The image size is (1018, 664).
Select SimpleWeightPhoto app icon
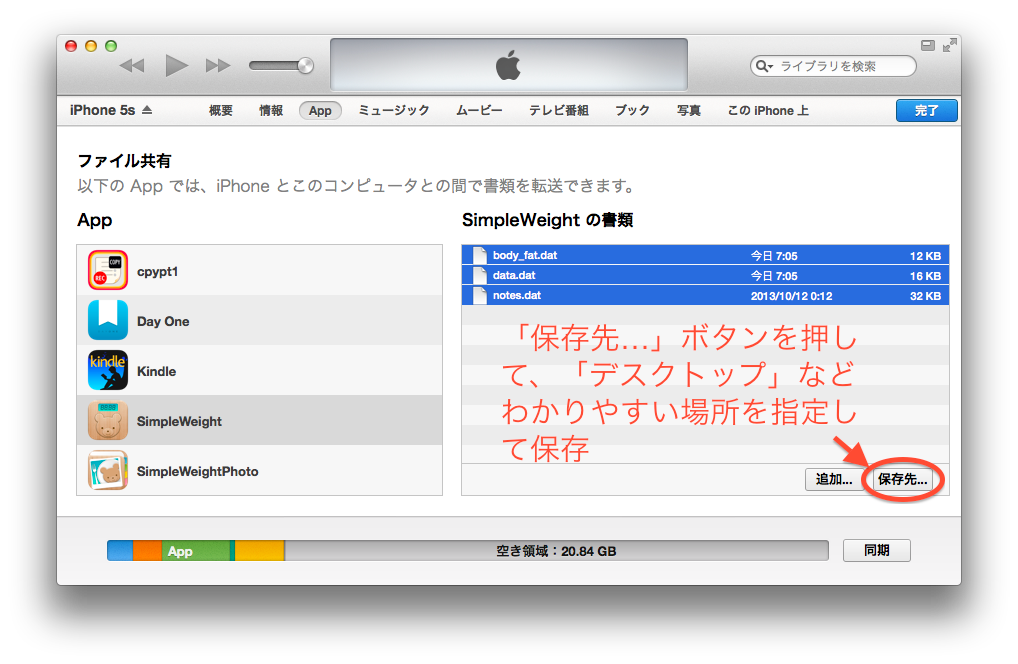pyautogui.click(x=108, y=471)
